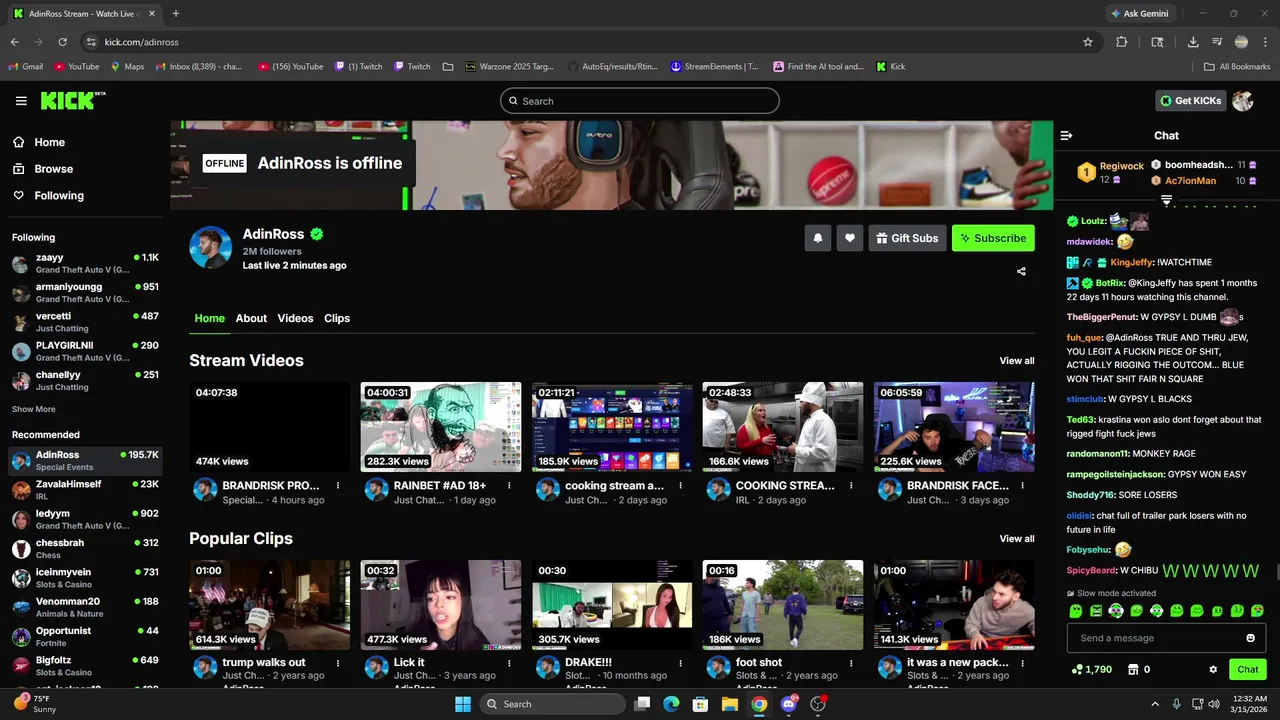Viewport: 1280px width, 720px height.
Task: Open vercetti channel in sidebar
Action: point(85,322)
